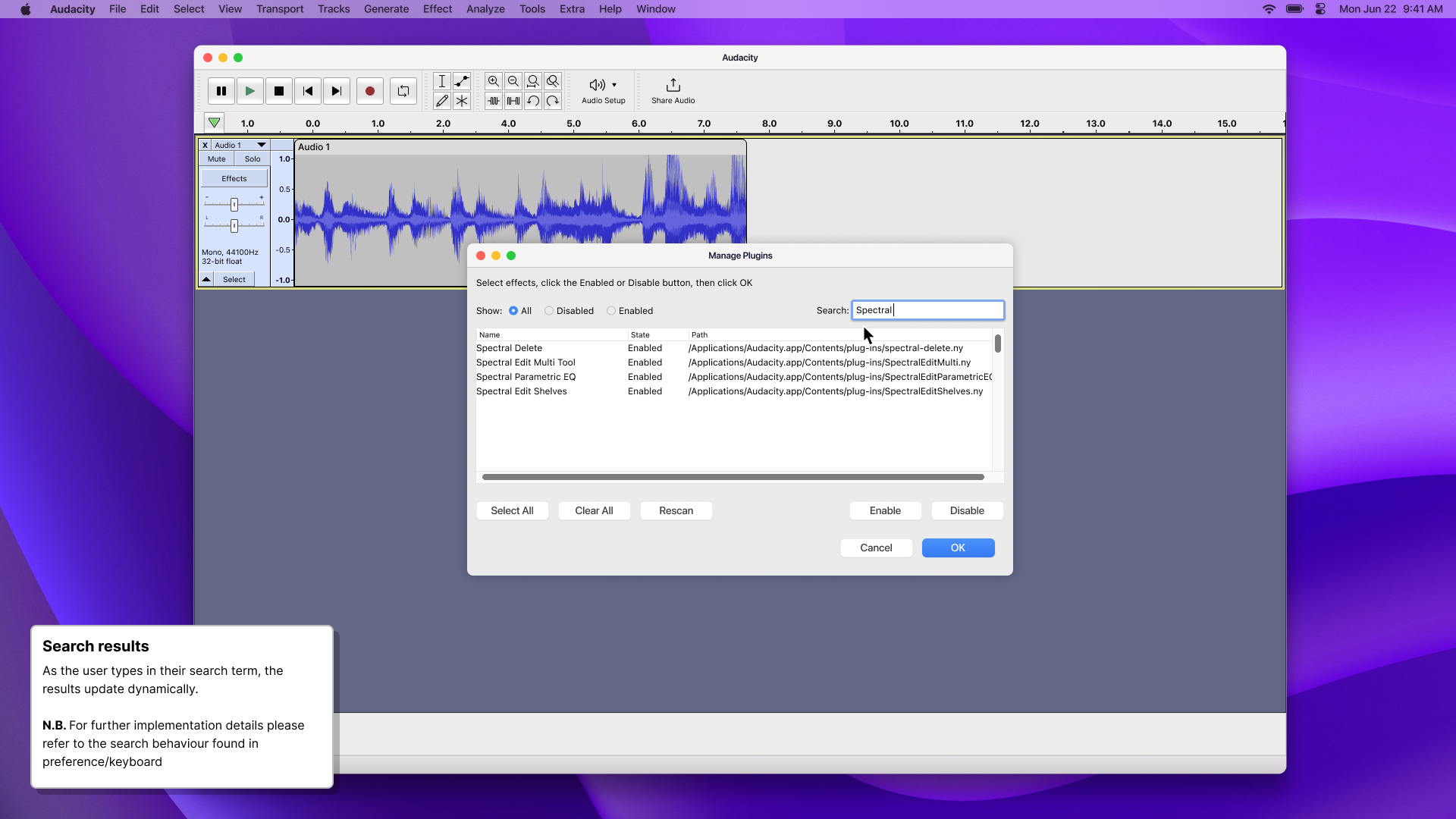
Task: Activate the Draw tool
Action: (x=442, y=100)
